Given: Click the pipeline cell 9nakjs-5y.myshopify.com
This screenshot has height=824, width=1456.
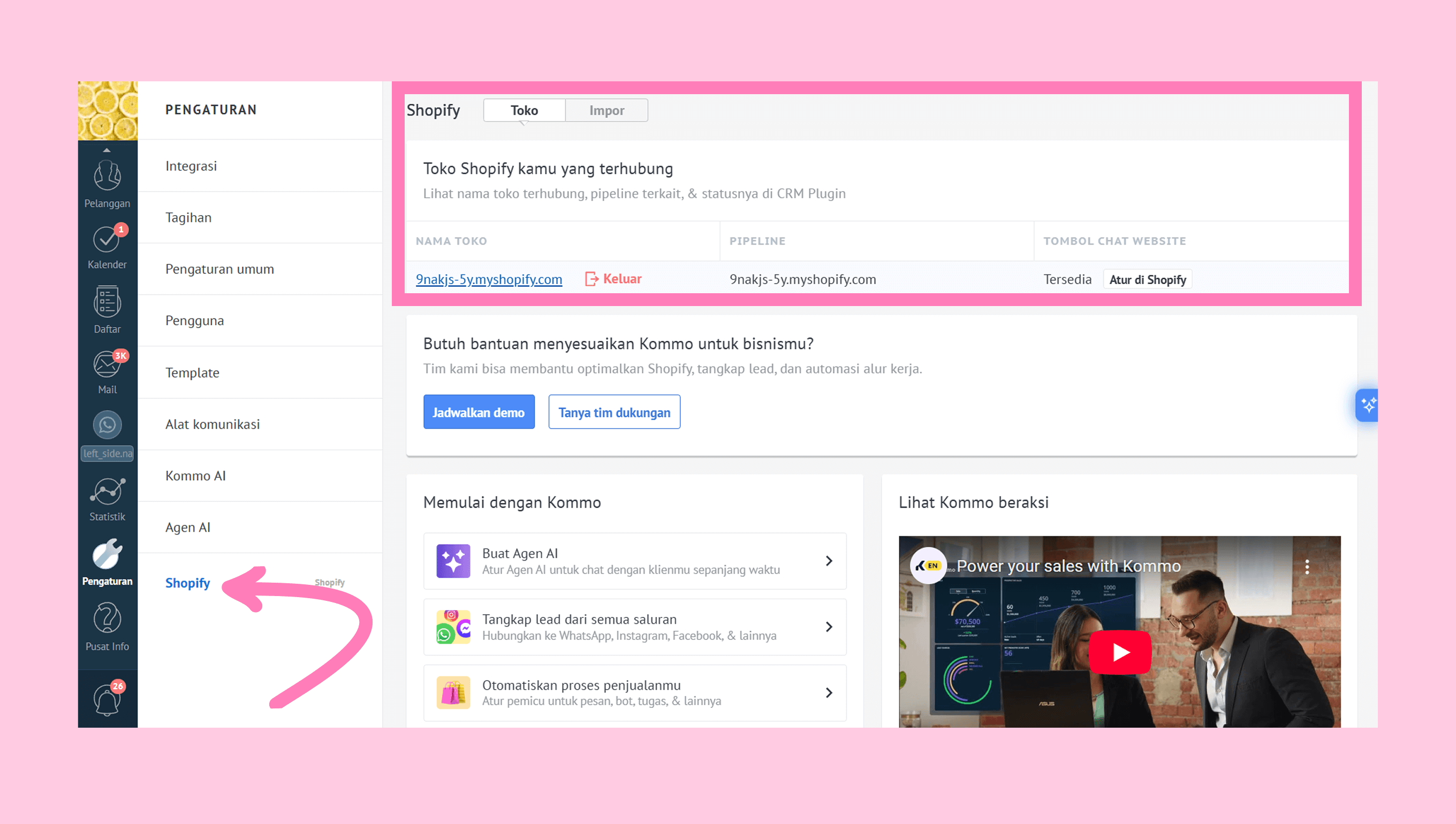Looking at the screenshot, I should [803, 279].
